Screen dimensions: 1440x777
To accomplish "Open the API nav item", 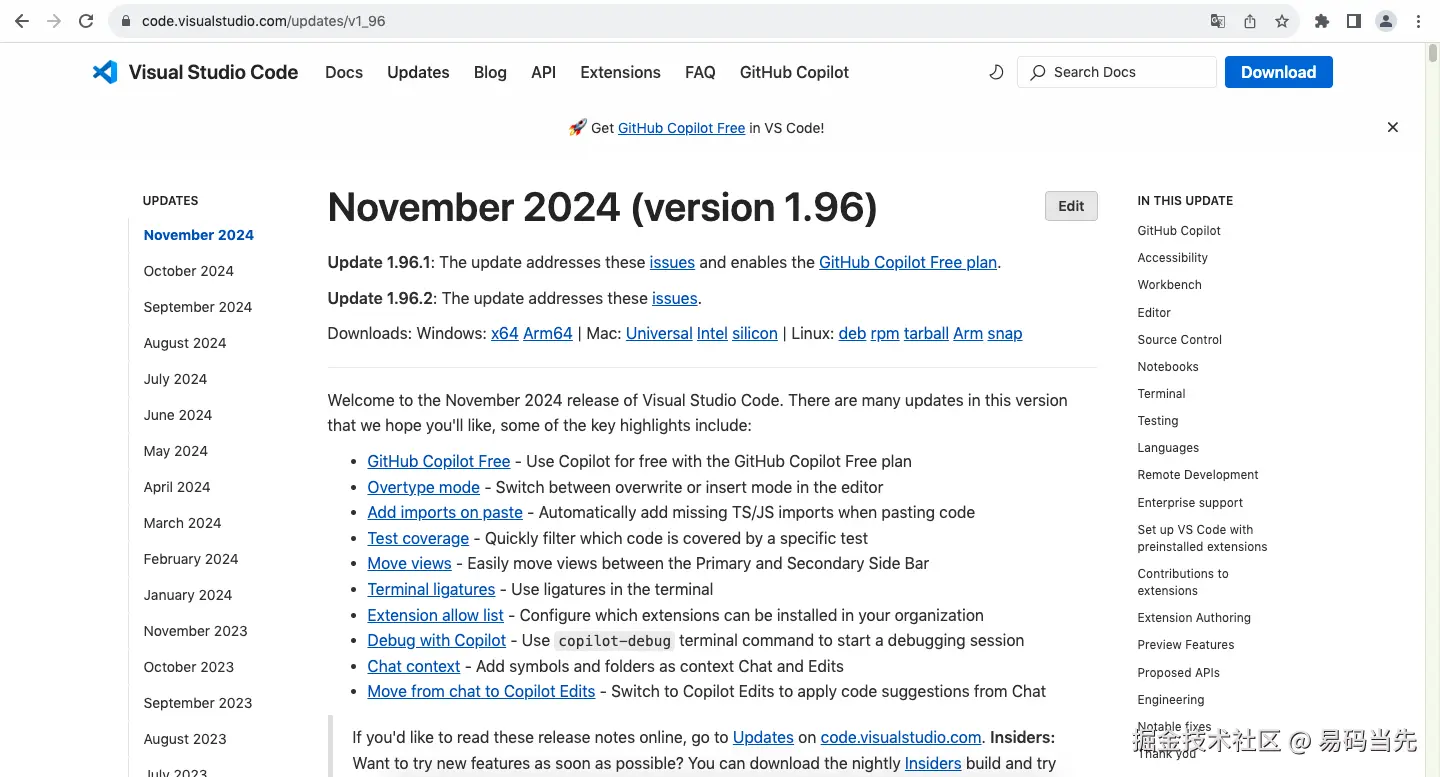I will pyautogui.click(x=543, y=72).
